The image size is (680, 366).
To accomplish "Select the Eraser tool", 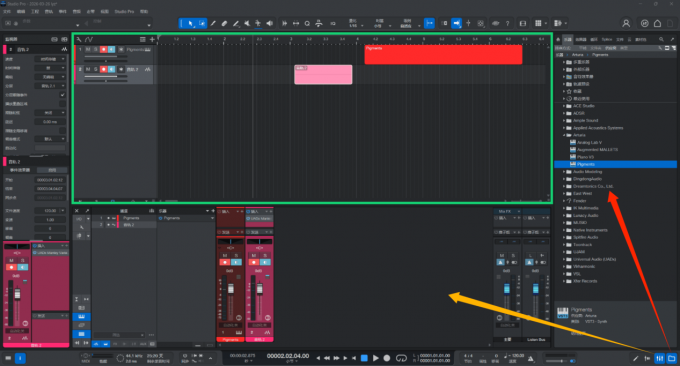I will 224,23.
